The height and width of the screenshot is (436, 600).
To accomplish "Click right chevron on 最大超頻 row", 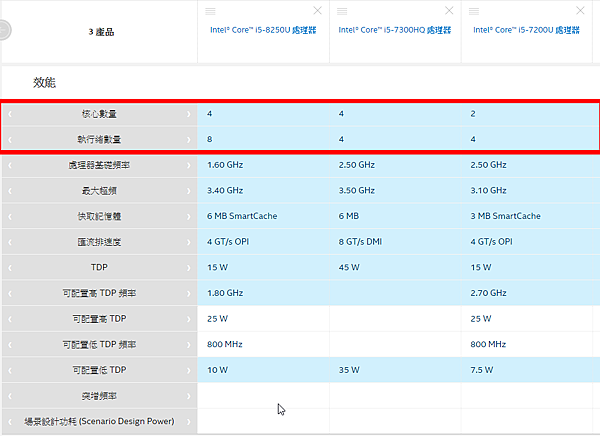I will click(x=189, y=191).
